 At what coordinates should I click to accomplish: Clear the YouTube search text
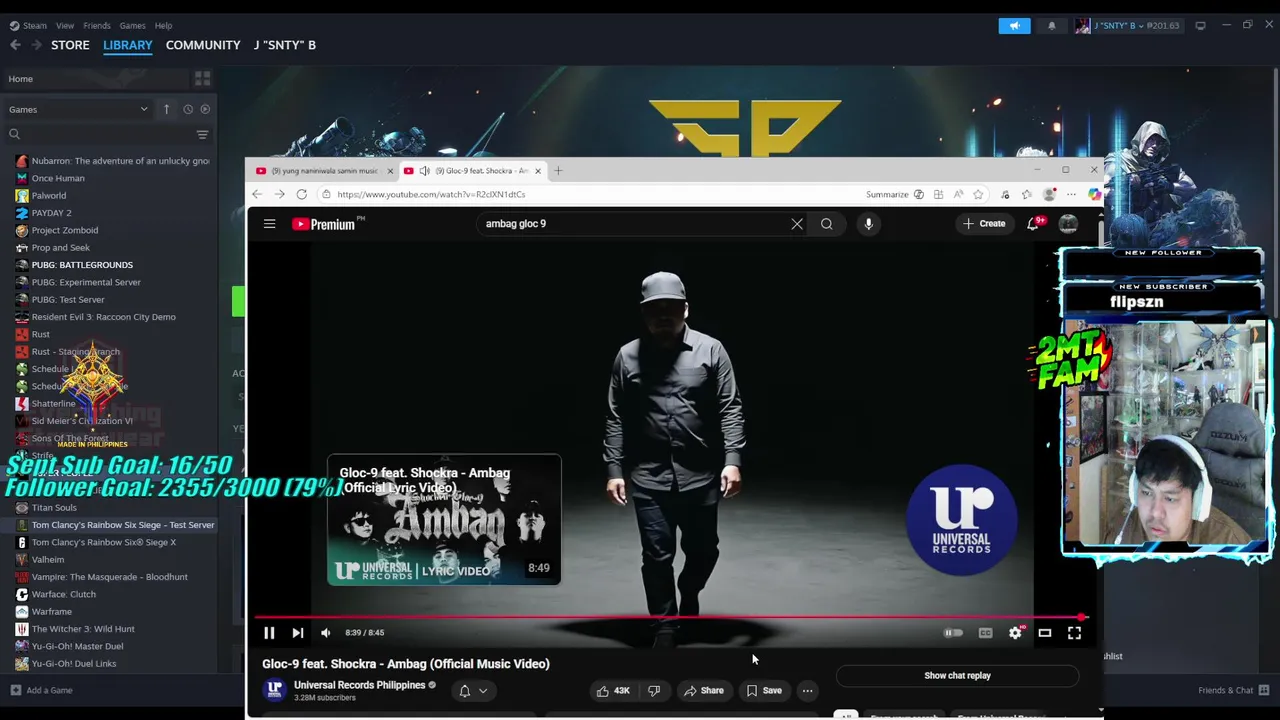point(797,224)
